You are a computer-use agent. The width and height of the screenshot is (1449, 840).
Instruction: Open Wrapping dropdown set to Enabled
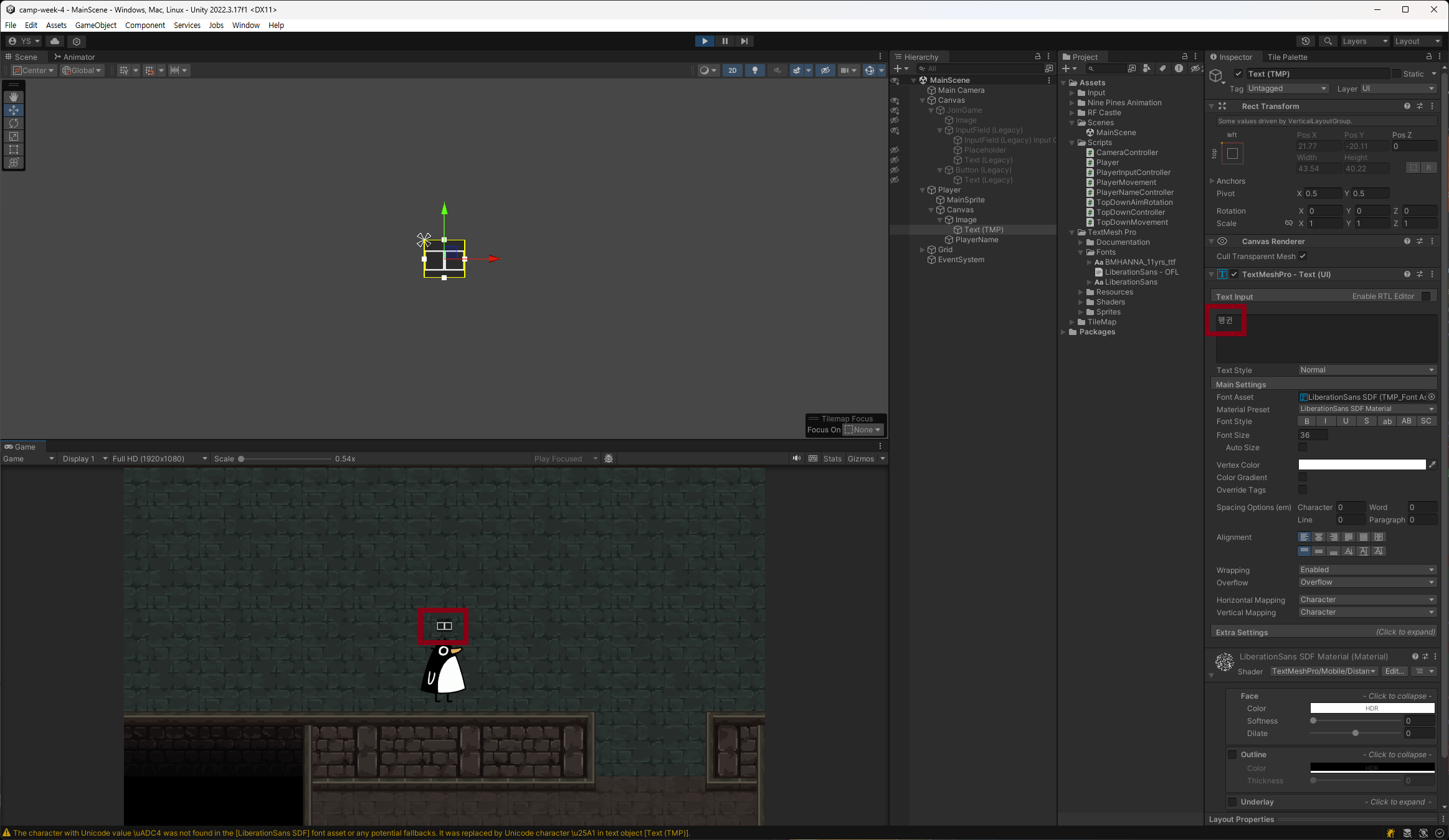[x=1367, y=570]
